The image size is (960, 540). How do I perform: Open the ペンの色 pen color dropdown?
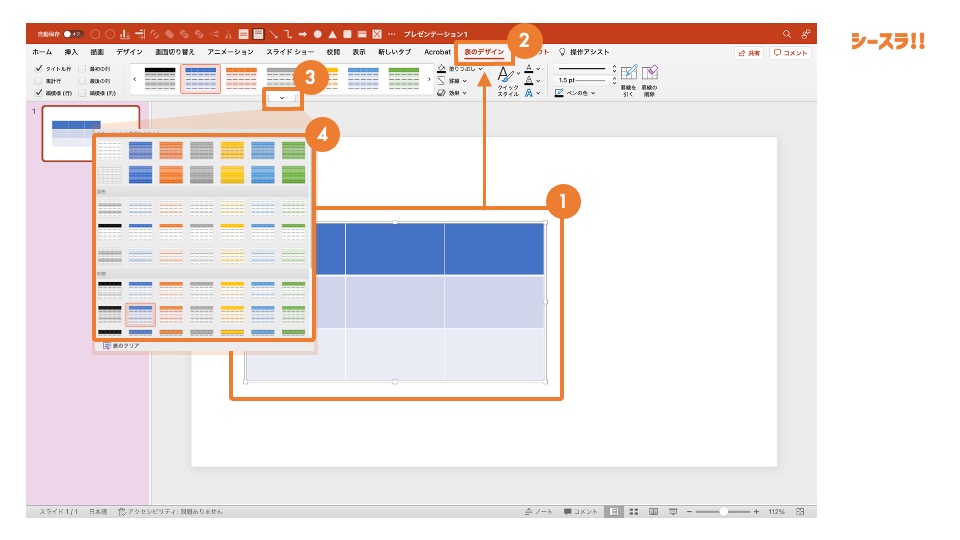pyautogui.click(x=594, y=93)
